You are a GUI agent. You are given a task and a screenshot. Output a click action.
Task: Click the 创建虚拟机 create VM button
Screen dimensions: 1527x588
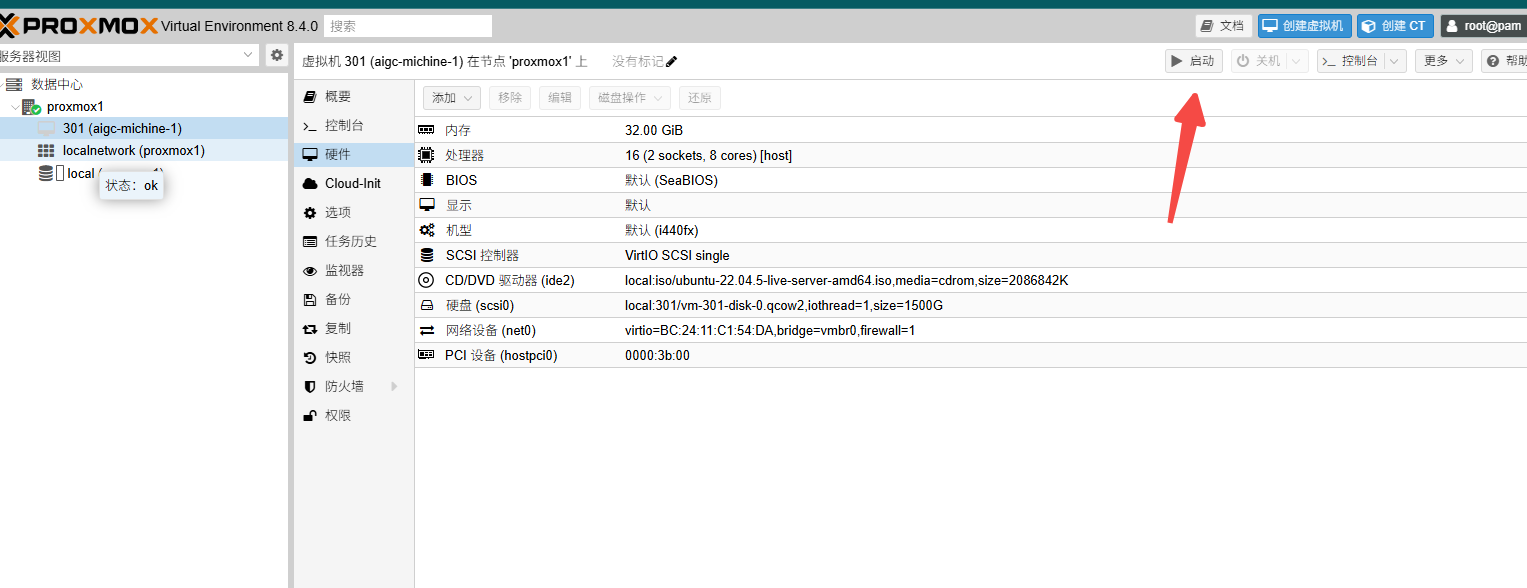pos(1305,25)
